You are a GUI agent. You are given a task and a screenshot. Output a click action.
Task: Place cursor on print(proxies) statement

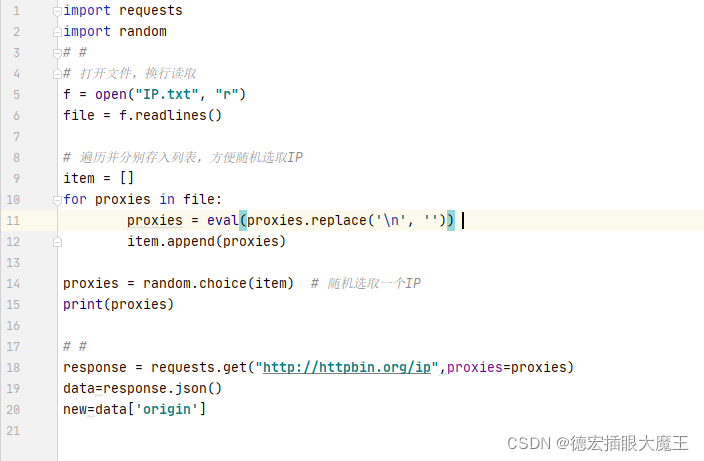(118, 305)
